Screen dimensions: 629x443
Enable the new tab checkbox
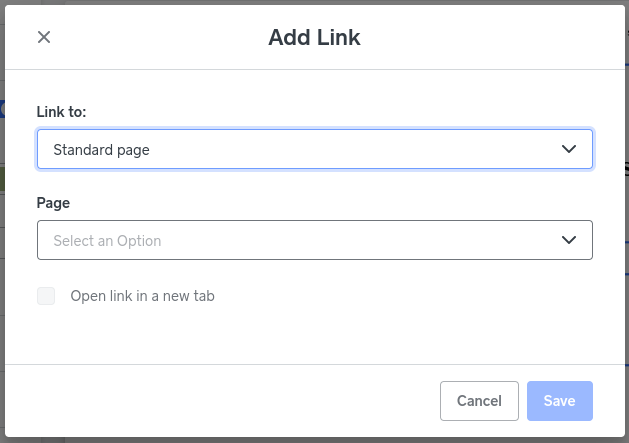46,296
